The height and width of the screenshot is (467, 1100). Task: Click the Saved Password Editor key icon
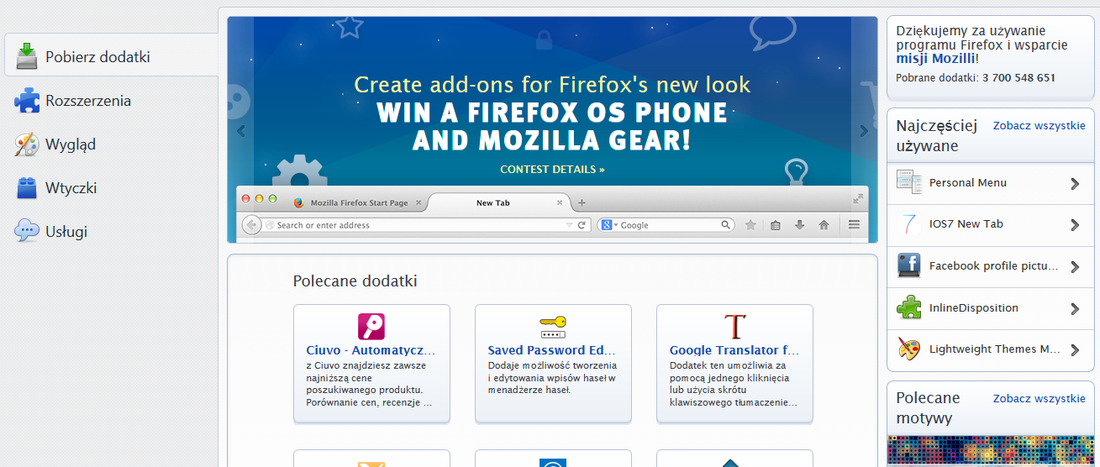pos(553,326)
